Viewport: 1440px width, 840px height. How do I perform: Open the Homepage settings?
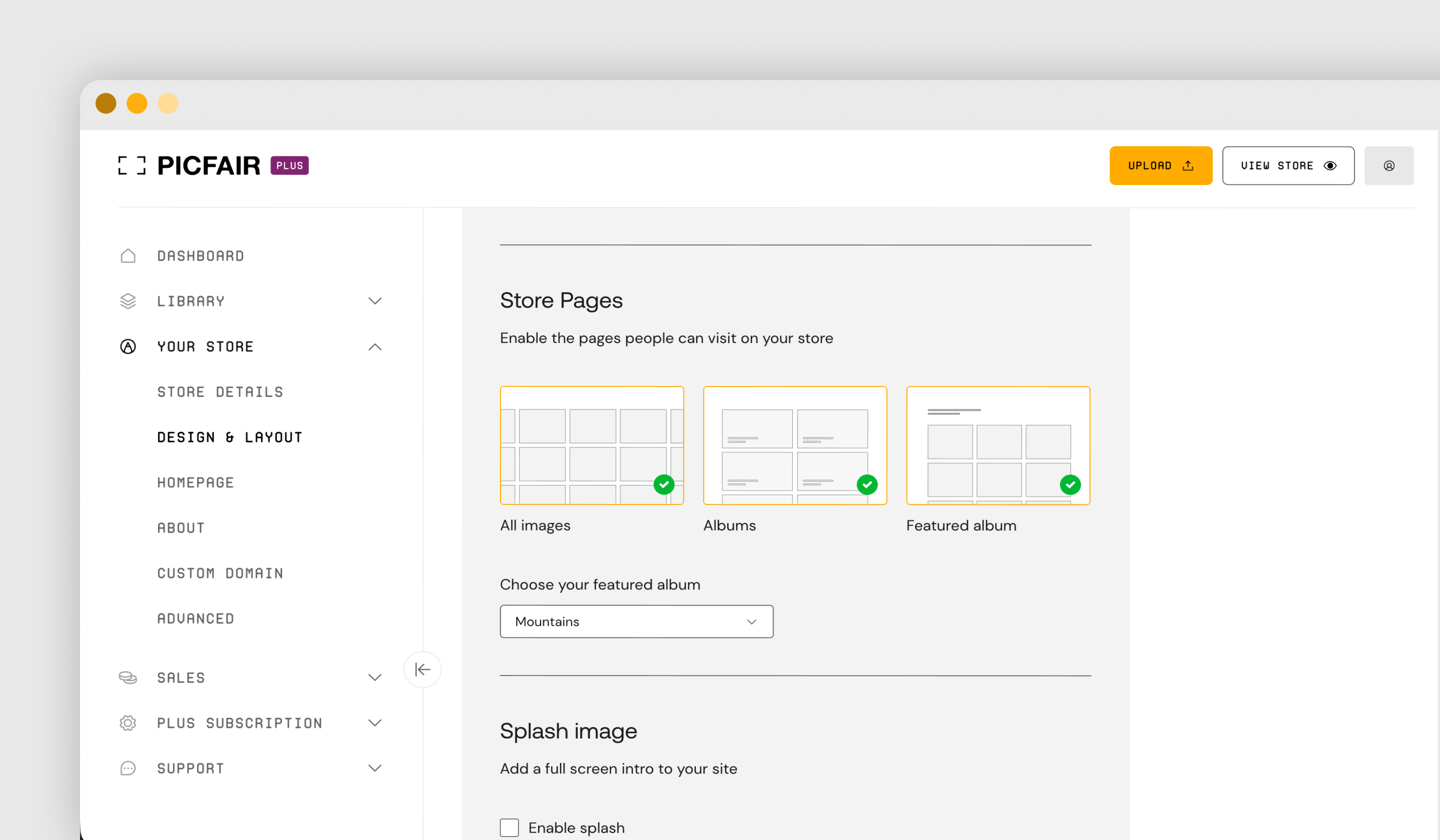(x=195, y=483)
